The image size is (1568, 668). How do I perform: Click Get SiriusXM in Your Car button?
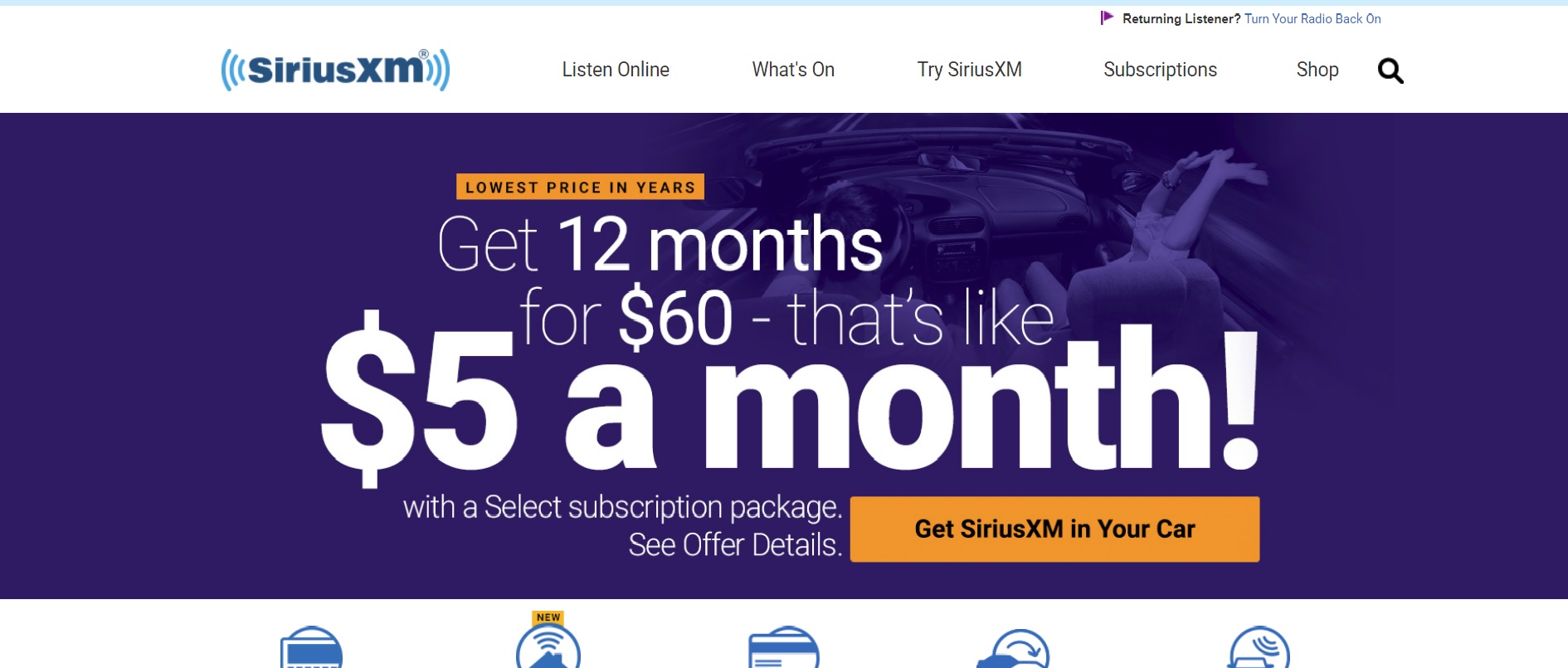click(1054, 529)
